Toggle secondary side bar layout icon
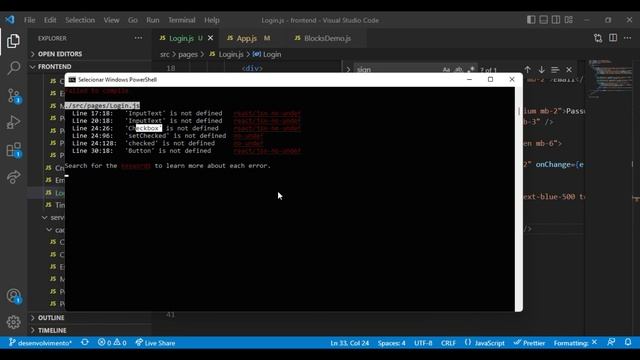The image size is (640, 360). pyautogui.click(x=556, y=20)
